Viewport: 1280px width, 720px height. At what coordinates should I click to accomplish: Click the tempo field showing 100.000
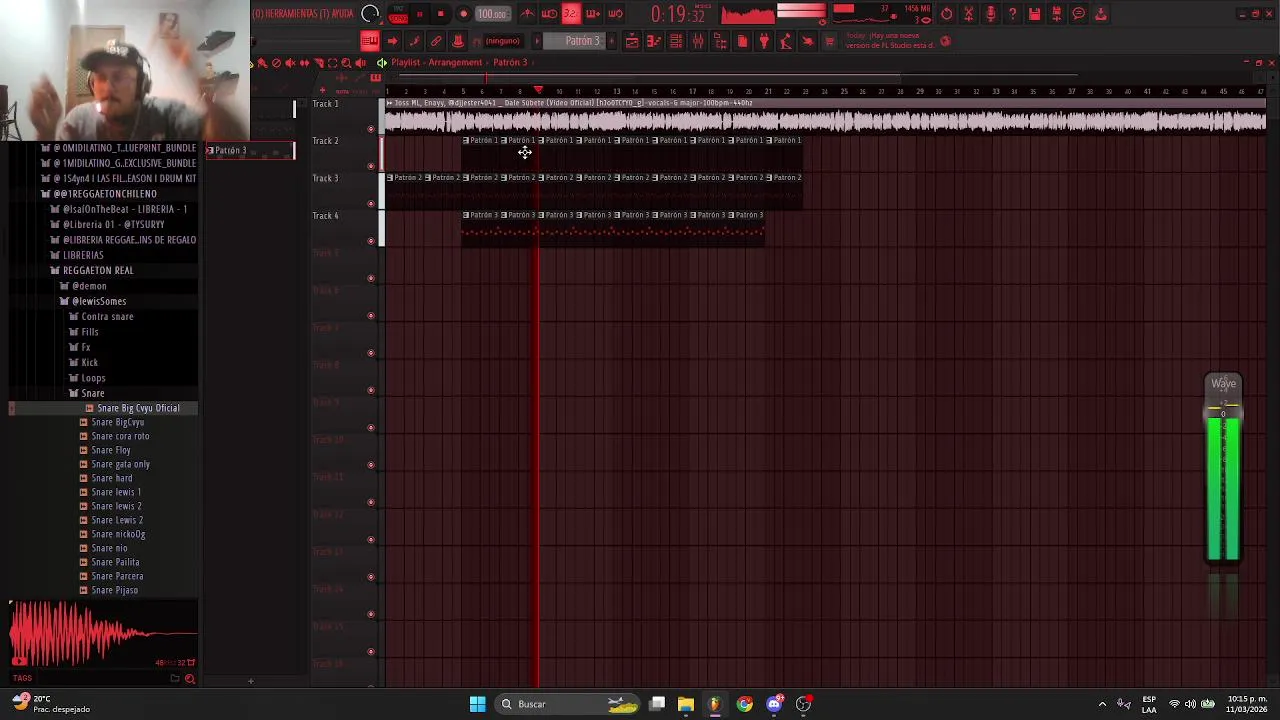point(492,14)
